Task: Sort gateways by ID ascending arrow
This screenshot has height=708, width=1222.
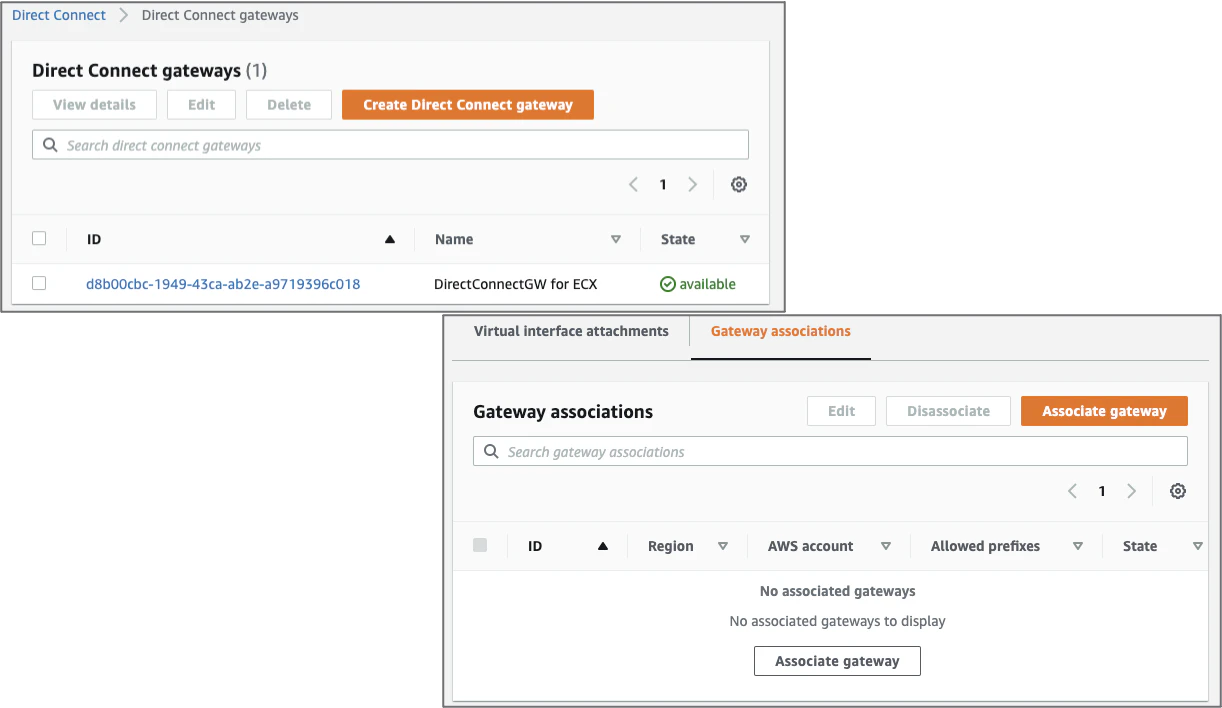Action: click(x=390, y=240)
